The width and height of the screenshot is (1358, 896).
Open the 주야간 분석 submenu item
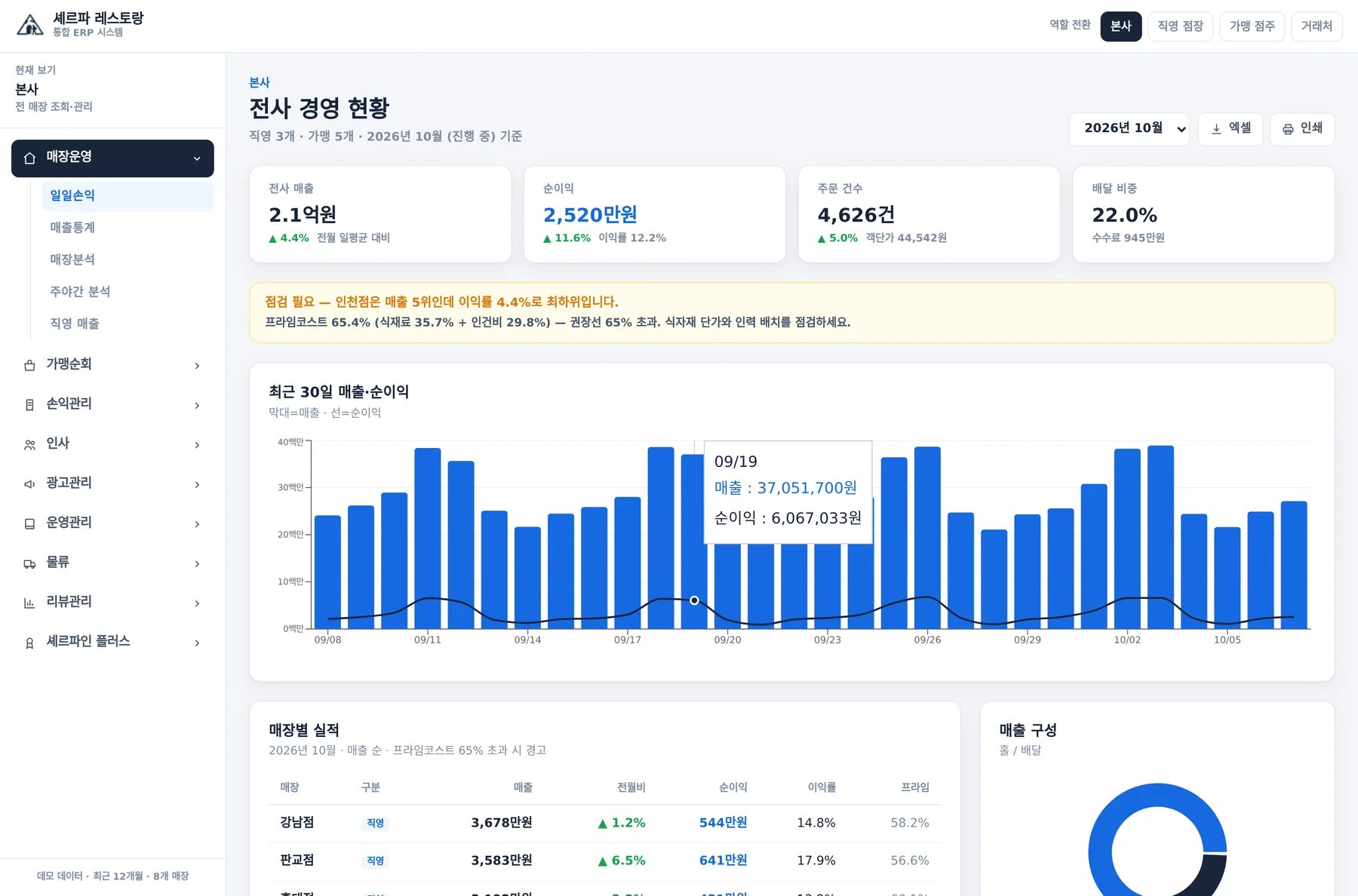tap(128, 292)
